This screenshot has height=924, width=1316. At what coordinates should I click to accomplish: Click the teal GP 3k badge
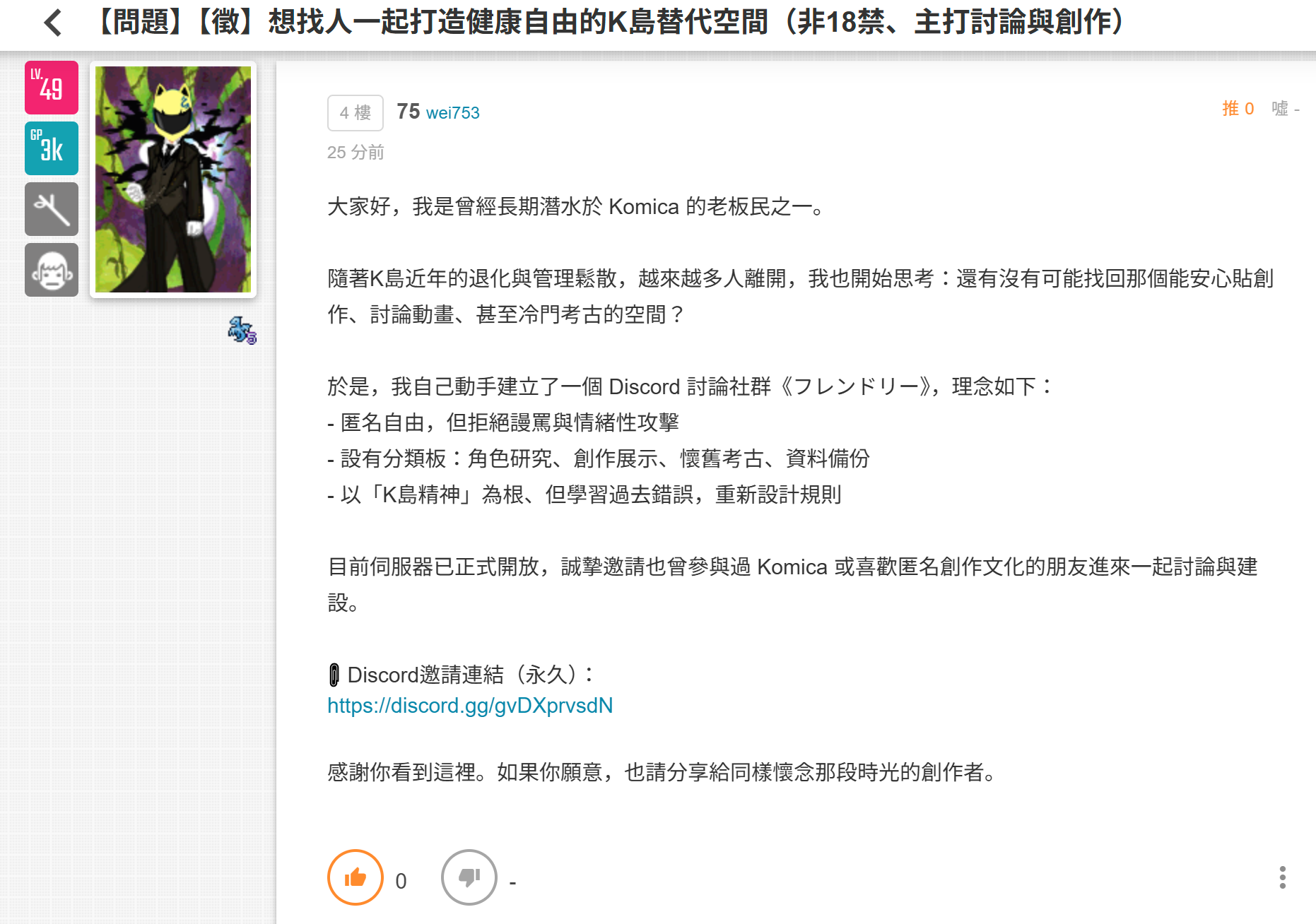tap(52, 148)
